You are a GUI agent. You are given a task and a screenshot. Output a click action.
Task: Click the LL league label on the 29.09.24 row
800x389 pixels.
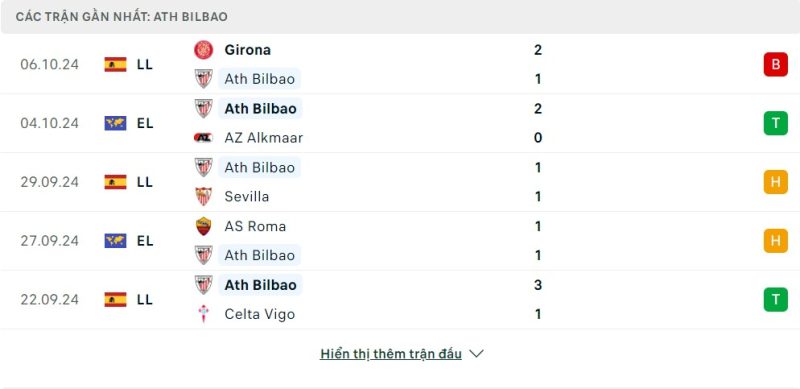[x=145, y=182]
